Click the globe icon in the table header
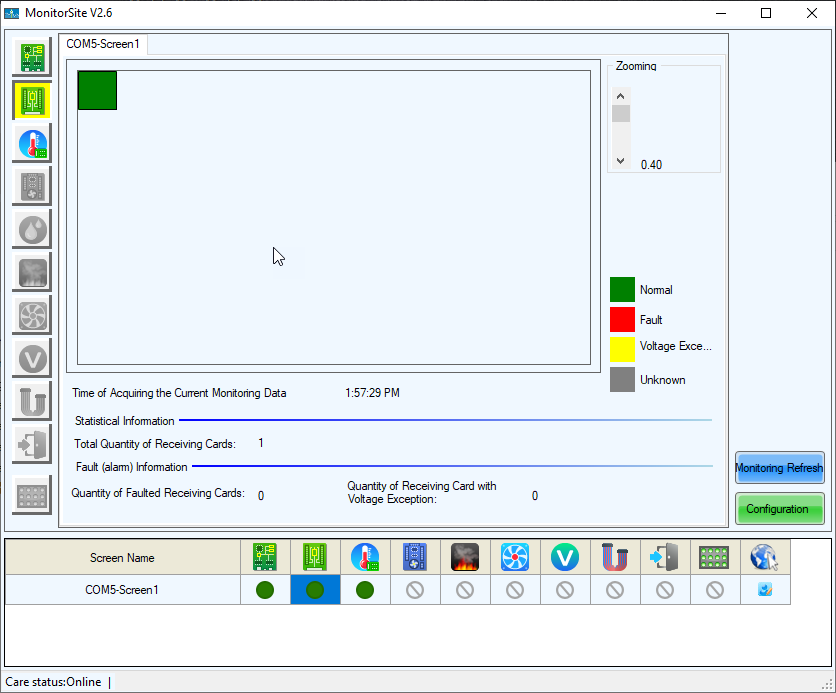Image resolution: width=836 pixels, height=693 pixels. point(764,557)
